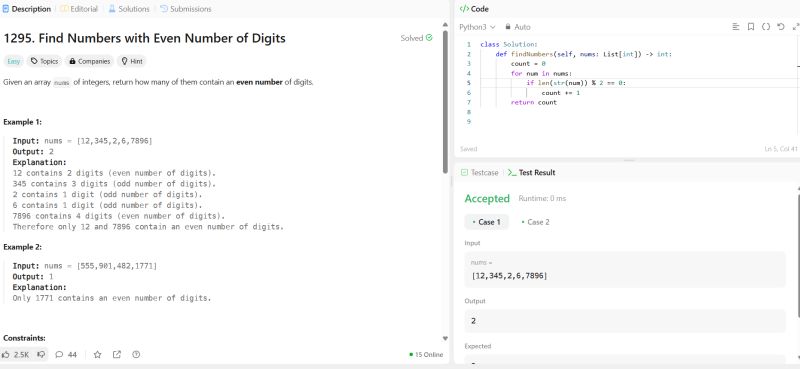Click the description panel vertical scrollbar
Screen dimensions: 800x369
445,102
